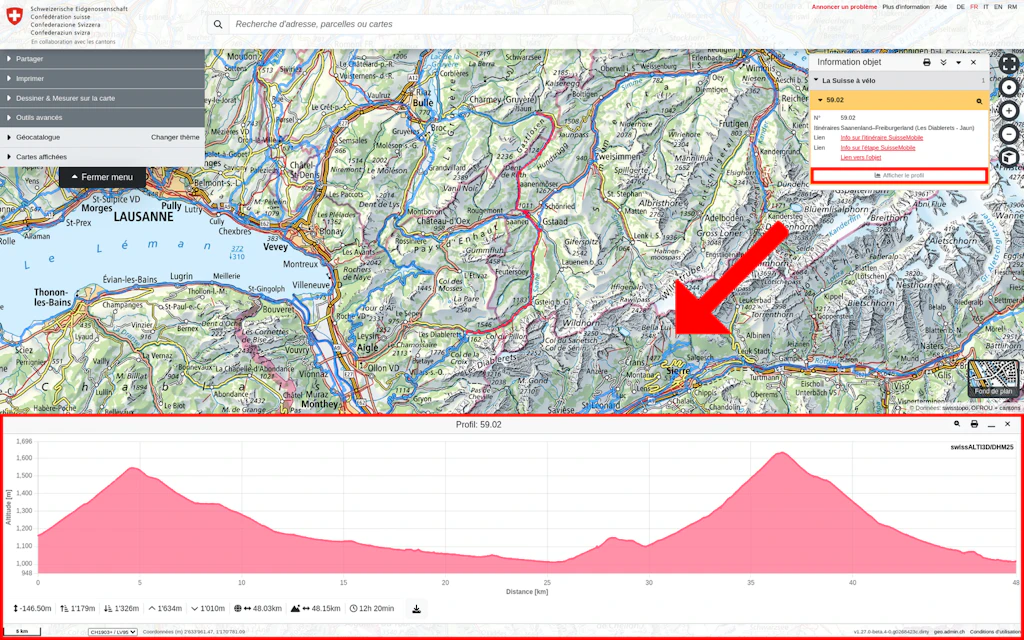Switch language to EN
Screen dimensions: 1024x640
click(x=999, y=7)
